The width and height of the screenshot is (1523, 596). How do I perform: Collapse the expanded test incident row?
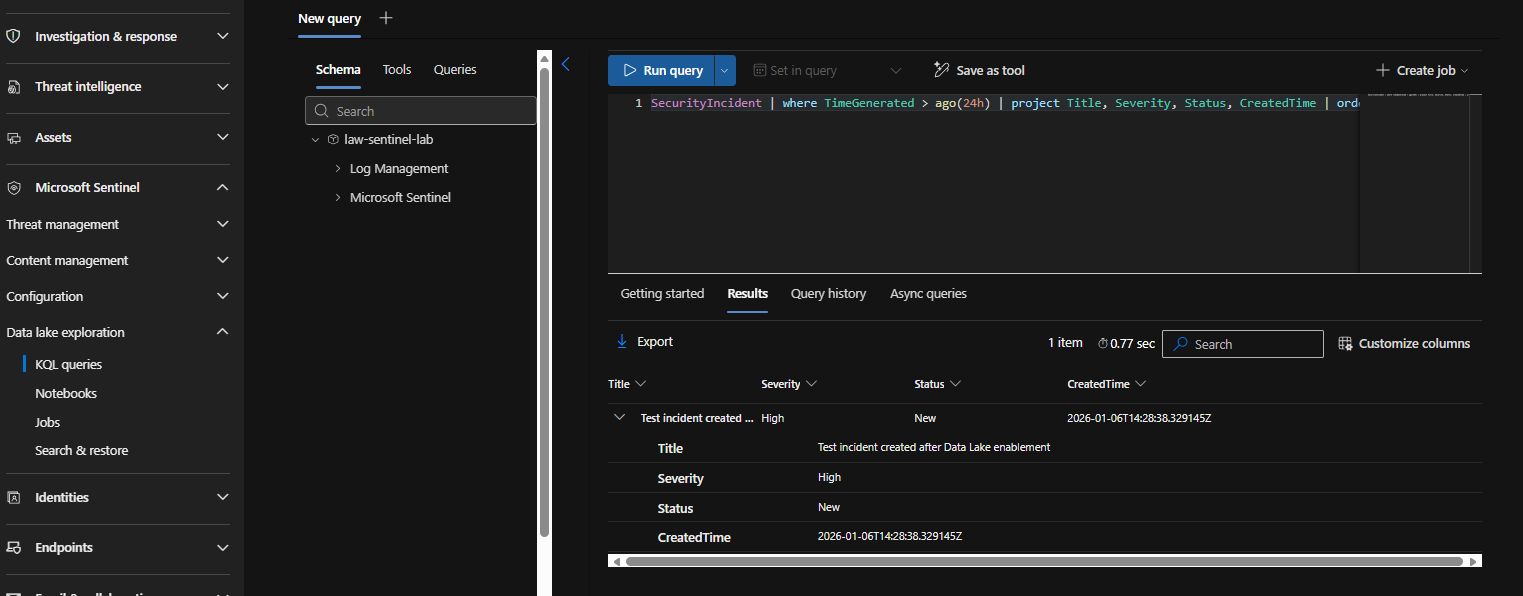[619, 417]
